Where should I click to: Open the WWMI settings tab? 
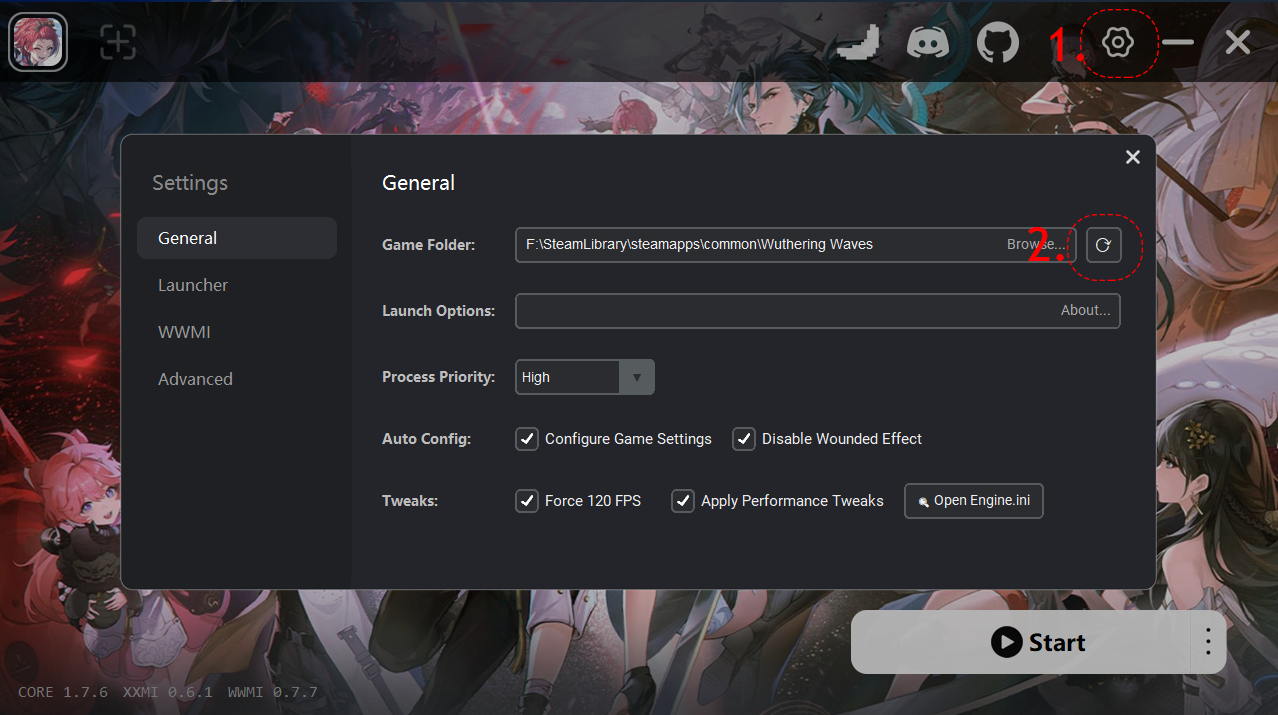(x=237, y=332)
